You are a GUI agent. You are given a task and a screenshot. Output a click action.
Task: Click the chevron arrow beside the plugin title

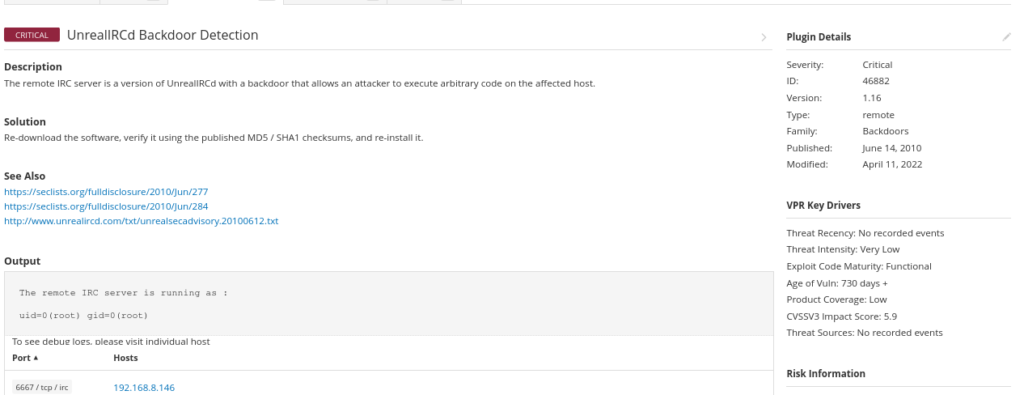click(x=763, y=37)
